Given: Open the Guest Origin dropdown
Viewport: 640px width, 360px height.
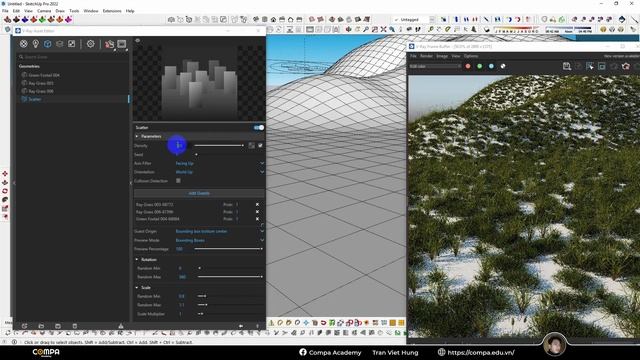Looking at the screenshot, I should tap(219, 231).
